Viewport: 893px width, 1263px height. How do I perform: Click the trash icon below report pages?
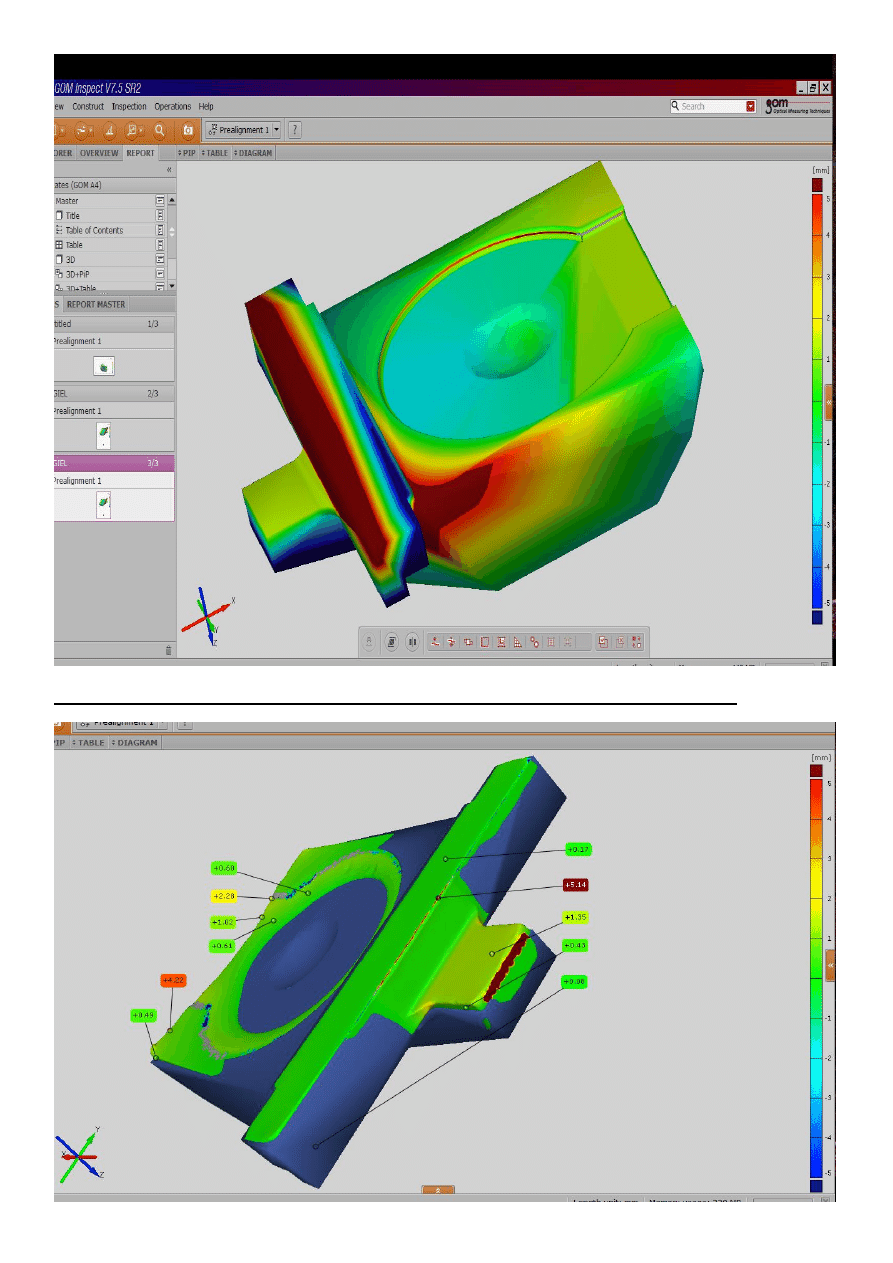pos(168,650)
